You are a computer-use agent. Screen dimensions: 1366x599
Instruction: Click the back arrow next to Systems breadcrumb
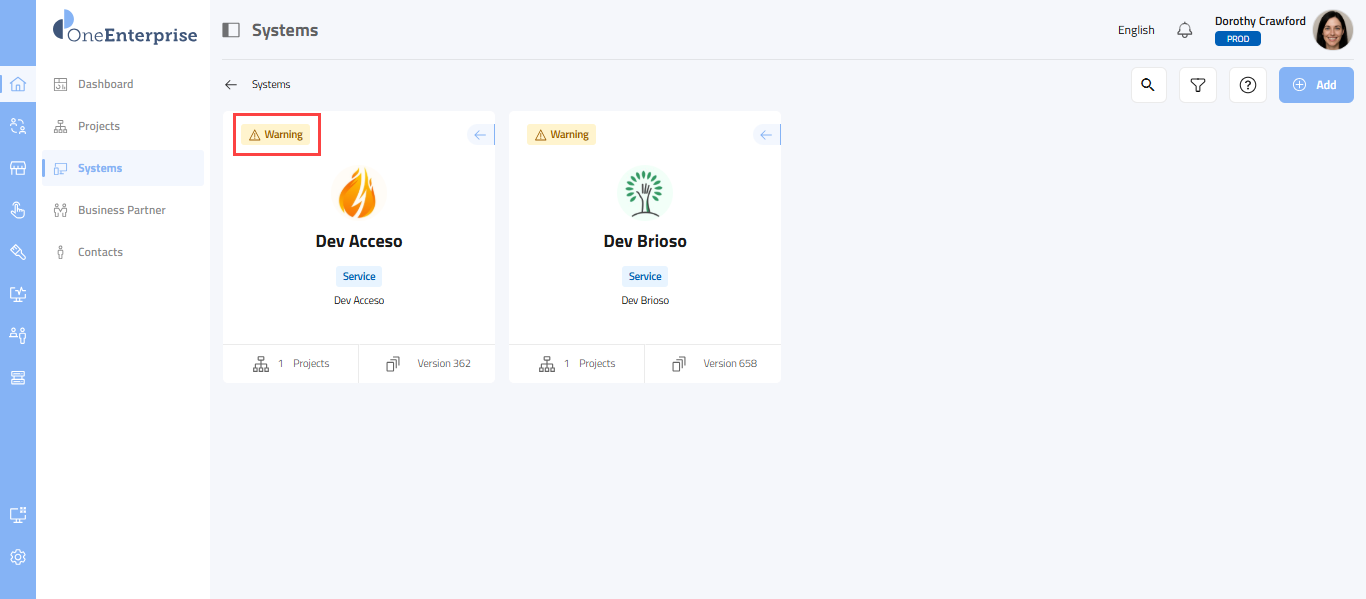231,85
